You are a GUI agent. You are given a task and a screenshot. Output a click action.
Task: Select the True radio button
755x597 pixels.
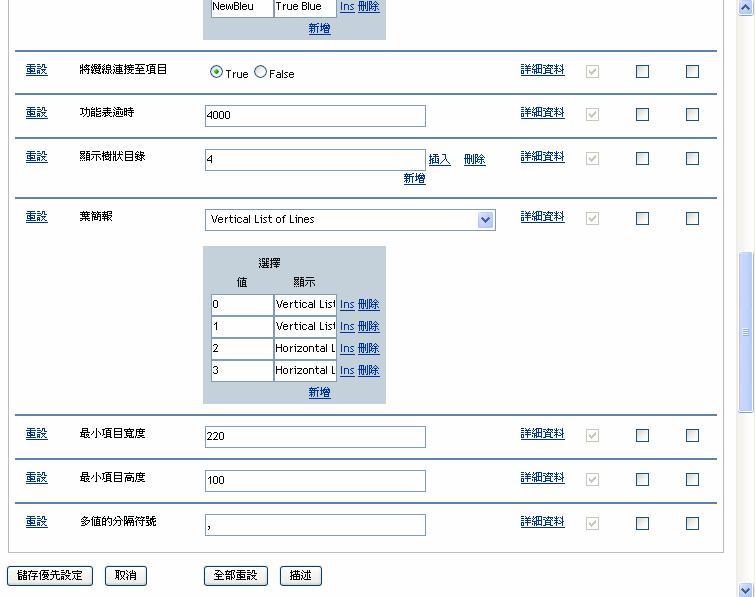tap(216, 73)
